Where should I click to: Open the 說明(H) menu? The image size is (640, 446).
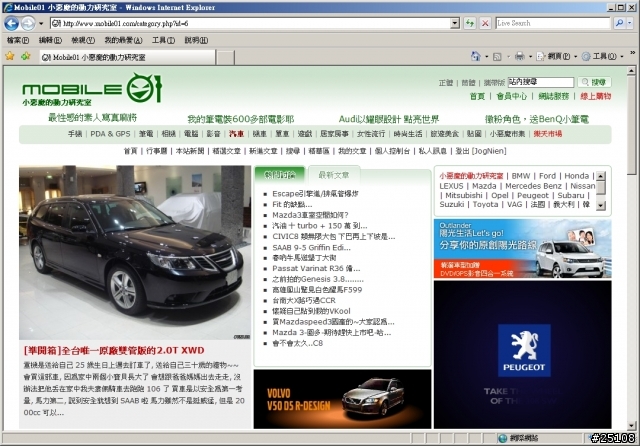pos(196,40)
